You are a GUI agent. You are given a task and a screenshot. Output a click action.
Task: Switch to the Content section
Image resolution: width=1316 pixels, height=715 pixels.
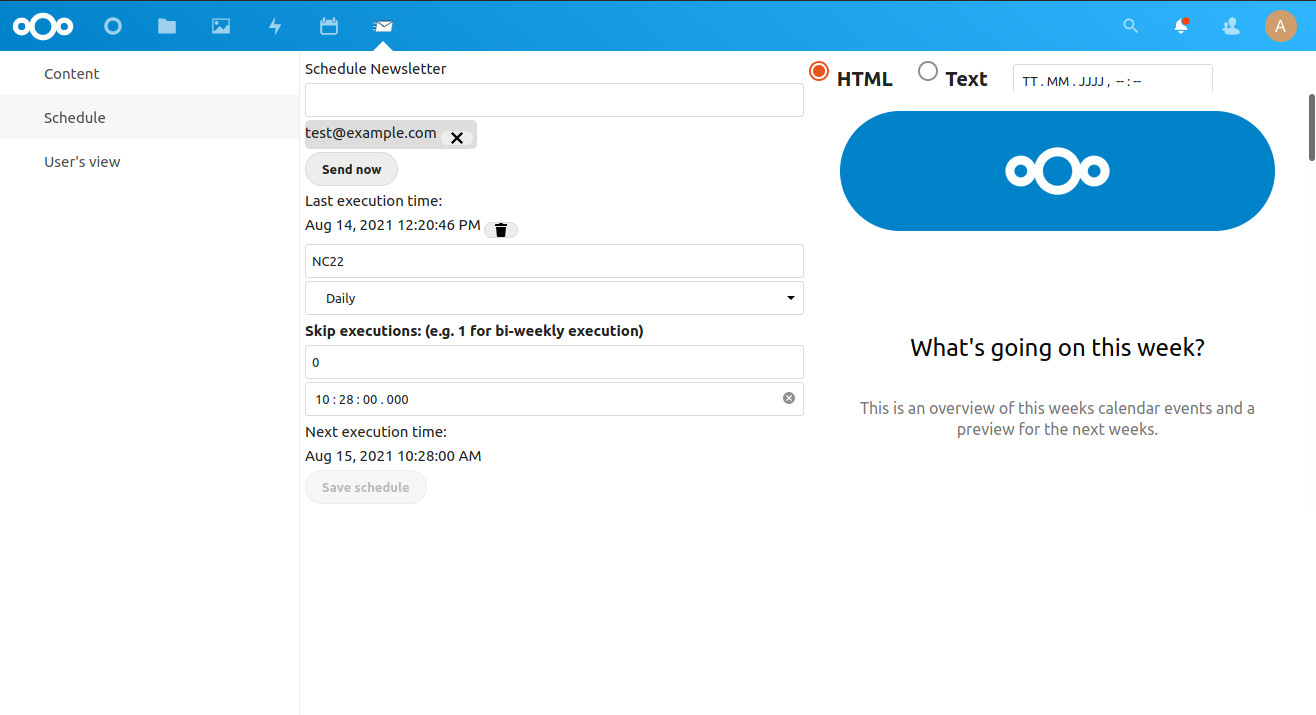(150, 73)
